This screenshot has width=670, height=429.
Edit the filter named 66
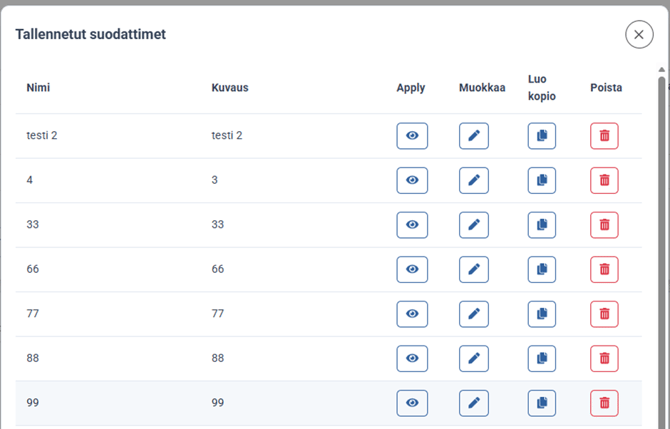point(474,269)
